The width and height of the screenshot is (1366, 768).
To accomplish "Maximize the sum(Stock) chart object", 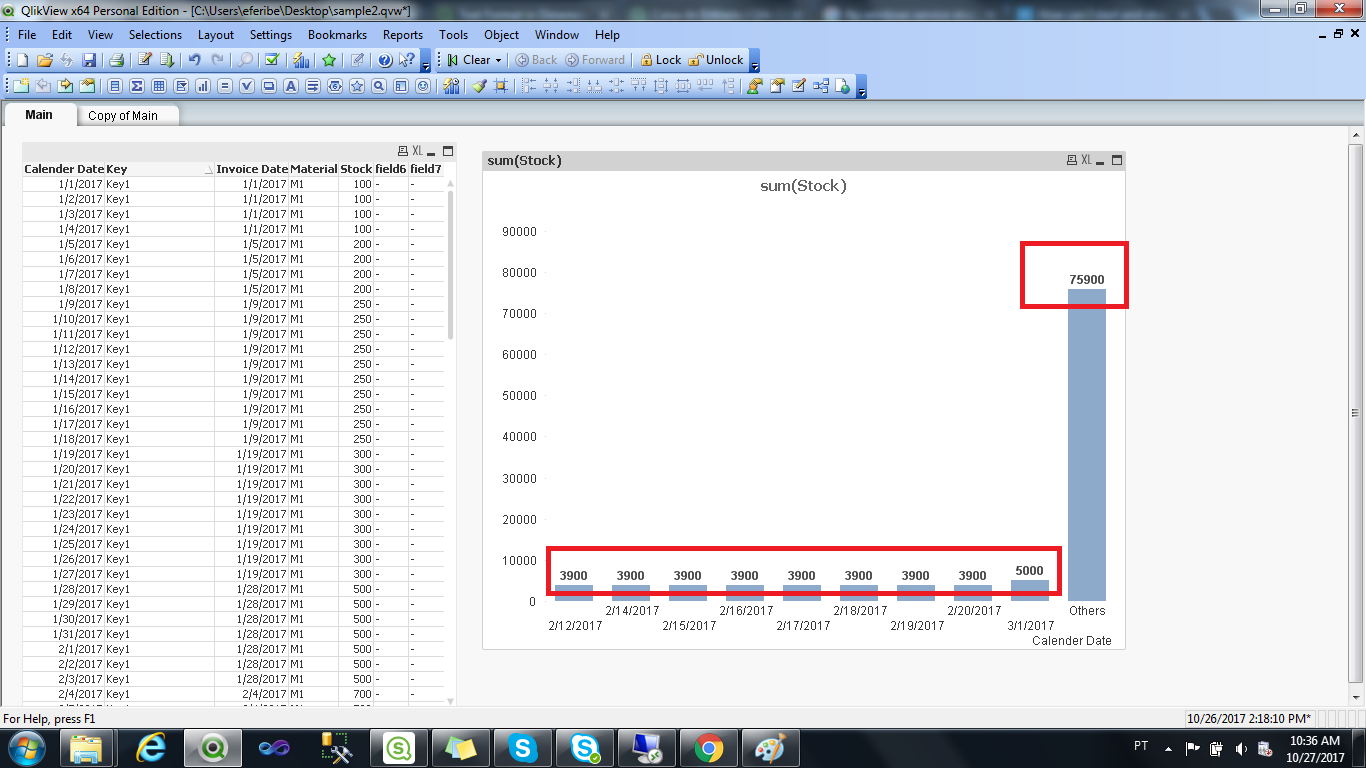I will (x=1117, y=160).
